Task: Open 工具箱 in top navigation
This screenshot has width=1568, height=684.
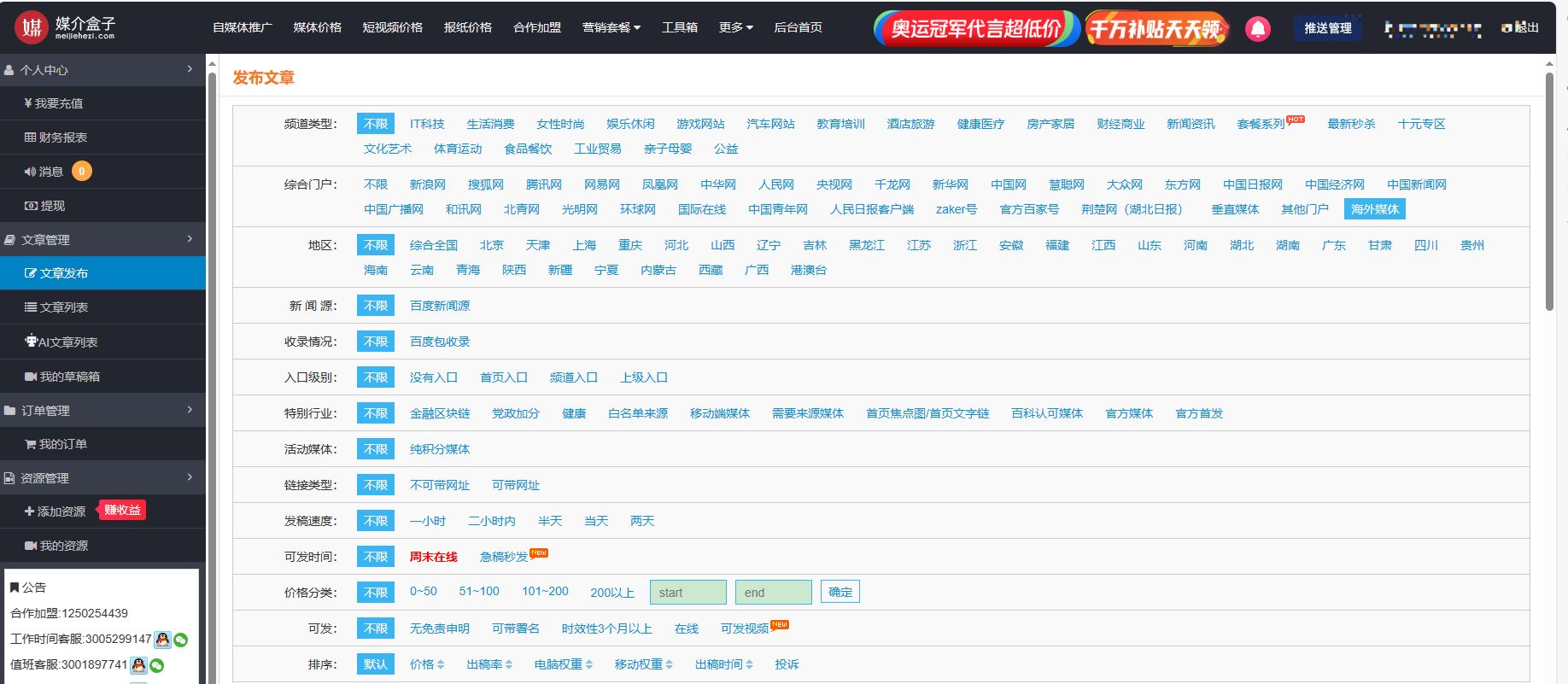Action: (x=680, y=27)
